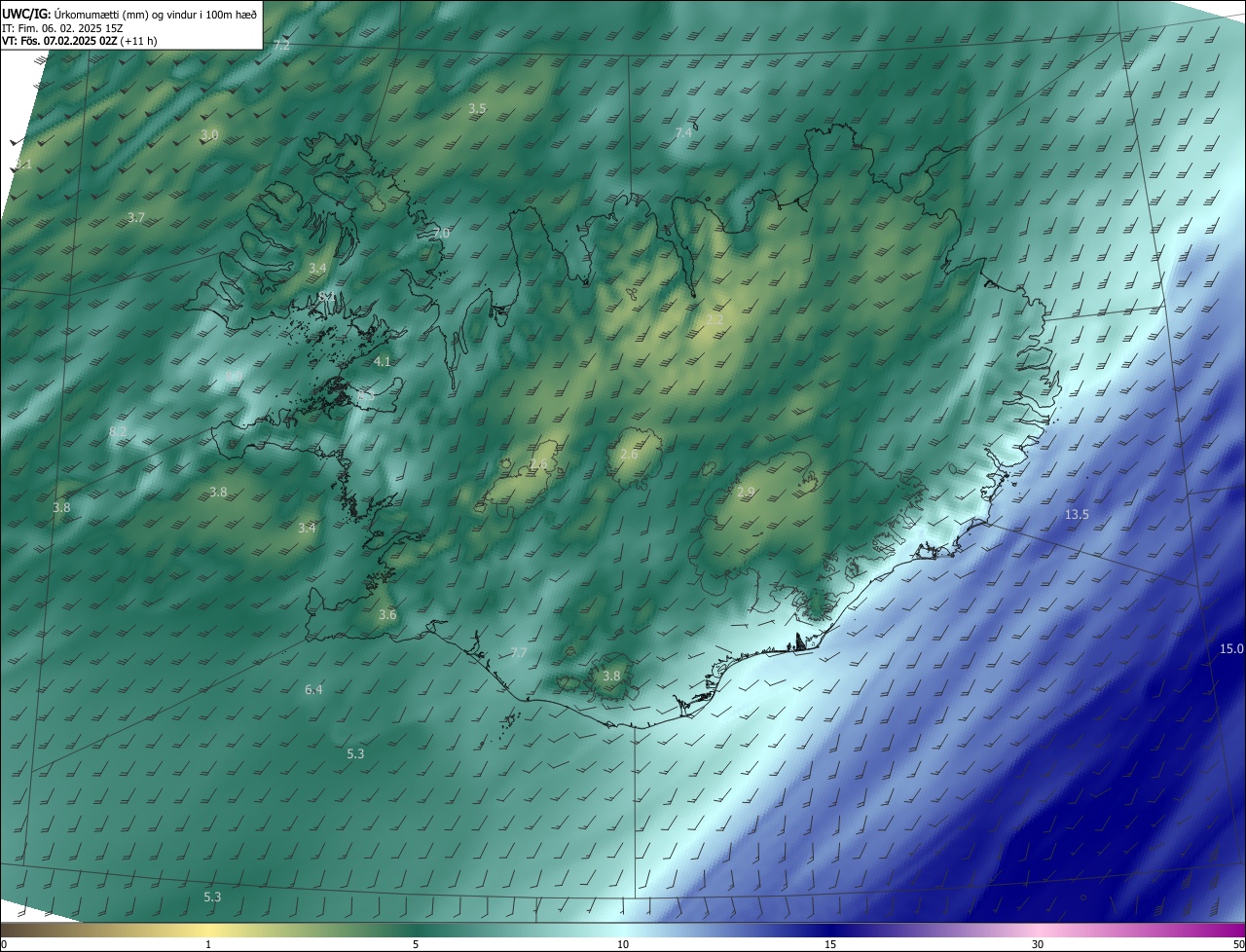The width and height of the screenshot is (1246, 952).
Task: Click the colorbar tick label '5'
Action: coord(416,944)
